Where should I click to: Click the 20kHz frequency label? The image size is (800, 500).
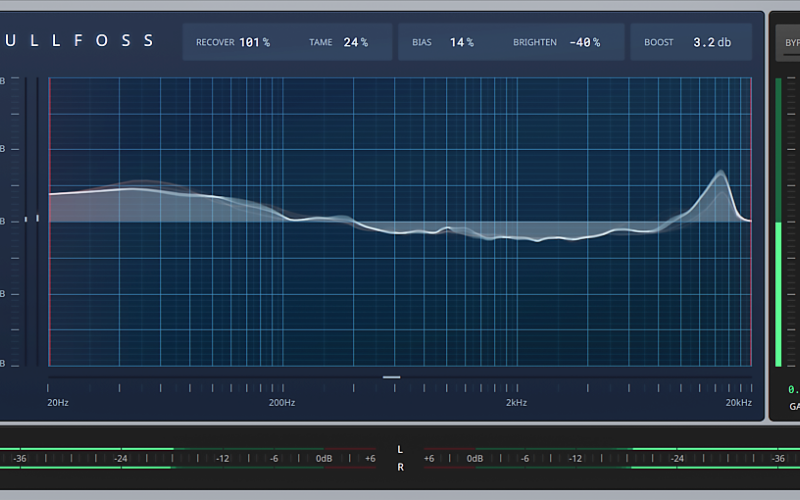tap(739, 403)
